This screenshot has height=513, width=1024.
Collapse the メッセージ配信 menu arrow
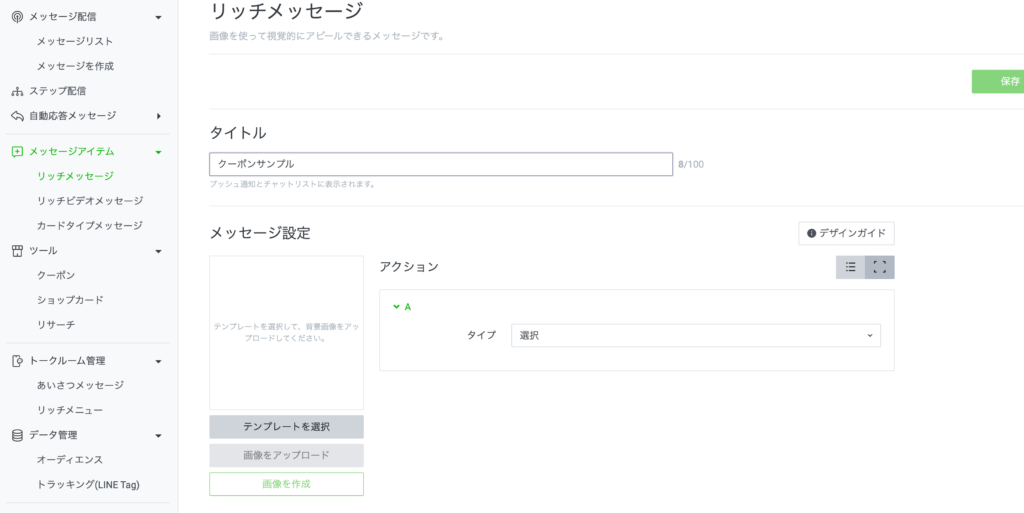click(158, 17)
